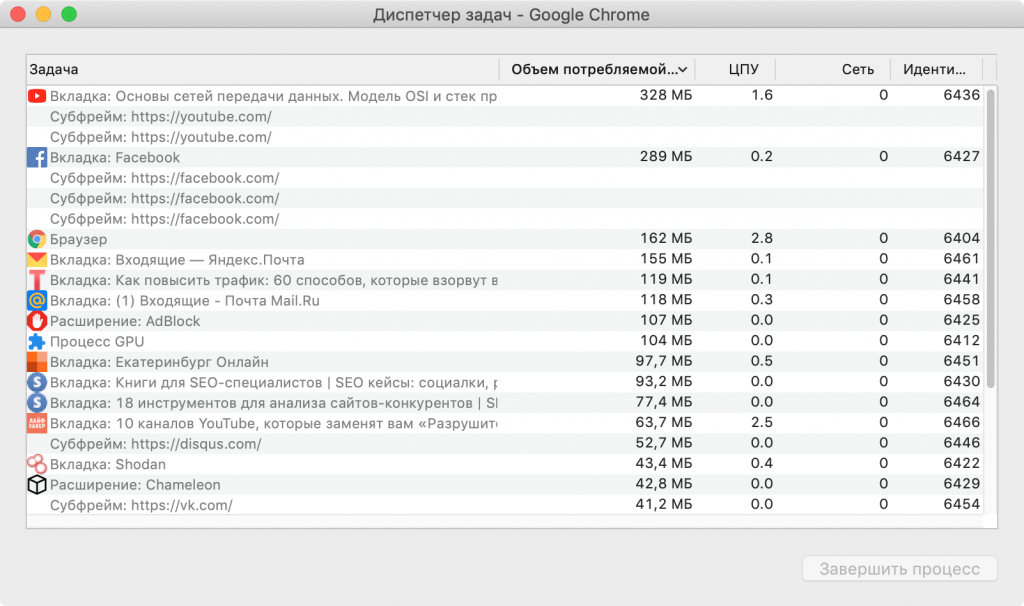Click the 97,7 МБ memory value
This screenshot has height=606, width=1024.
664,361
